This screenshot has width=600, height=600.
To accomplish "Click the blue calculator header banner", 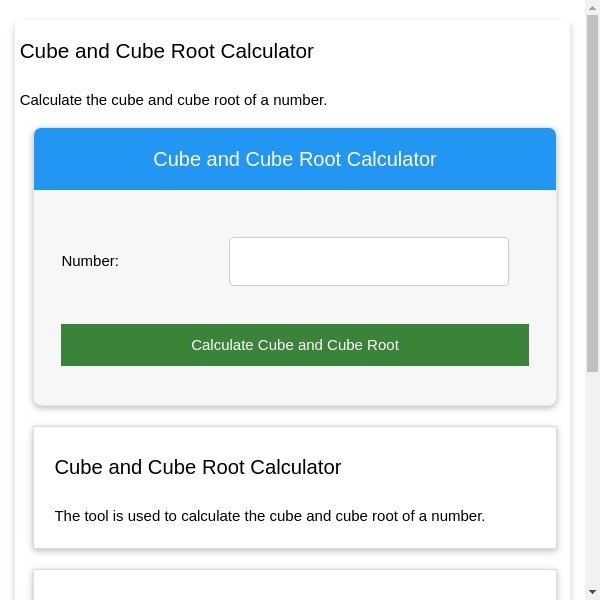I will point(295,159).
